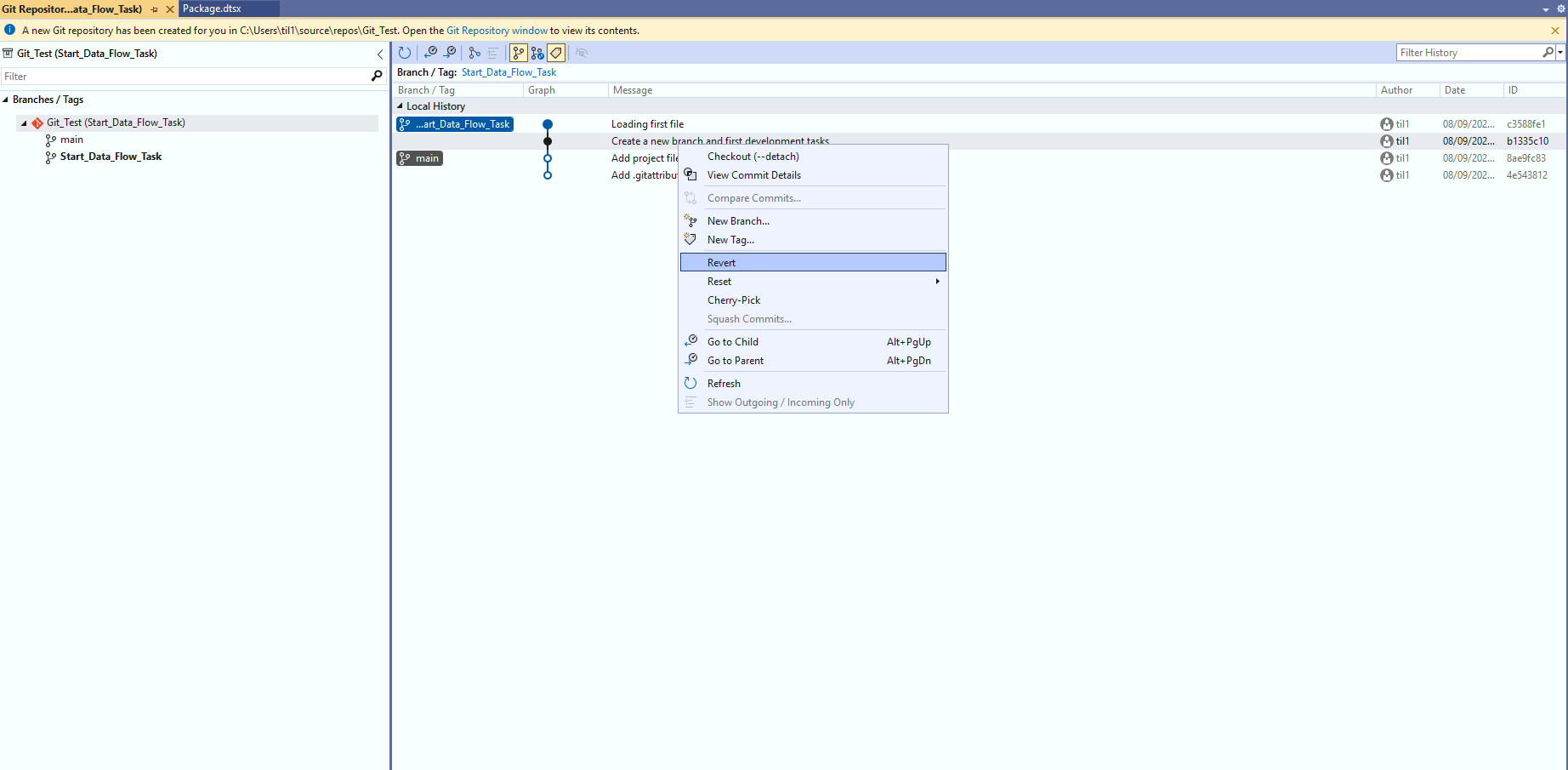This screenshot has height=770, width=1568.
Task: Toggle Show Remote Branches toolbar button
Action: (537, 53)
